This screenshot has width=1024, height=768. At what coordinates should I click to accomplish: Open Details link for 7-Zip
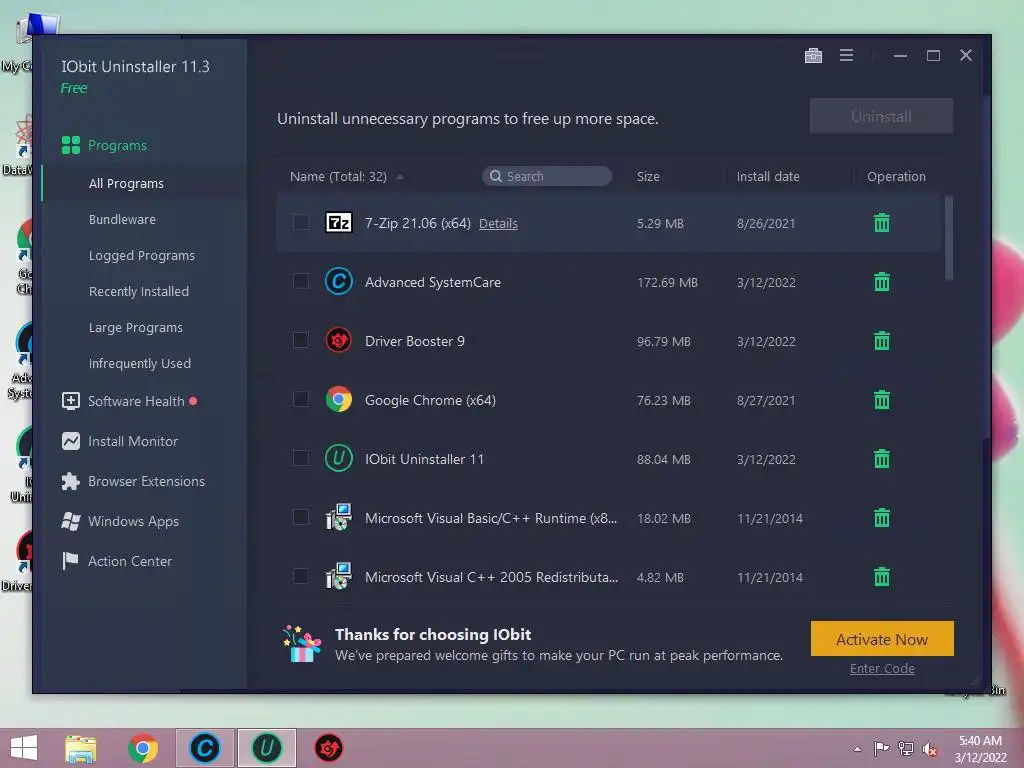click(x=498, y=223)
